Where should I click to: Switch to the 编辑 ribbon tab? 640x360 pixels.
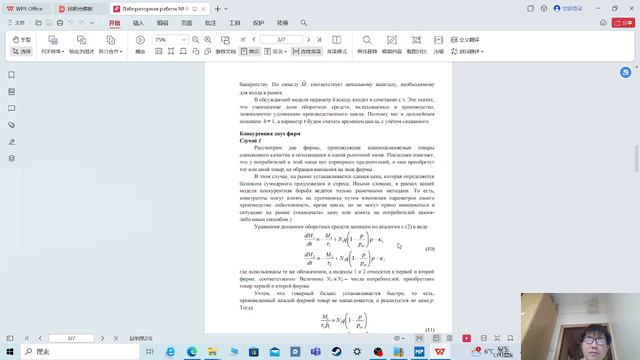pos(162,23)
